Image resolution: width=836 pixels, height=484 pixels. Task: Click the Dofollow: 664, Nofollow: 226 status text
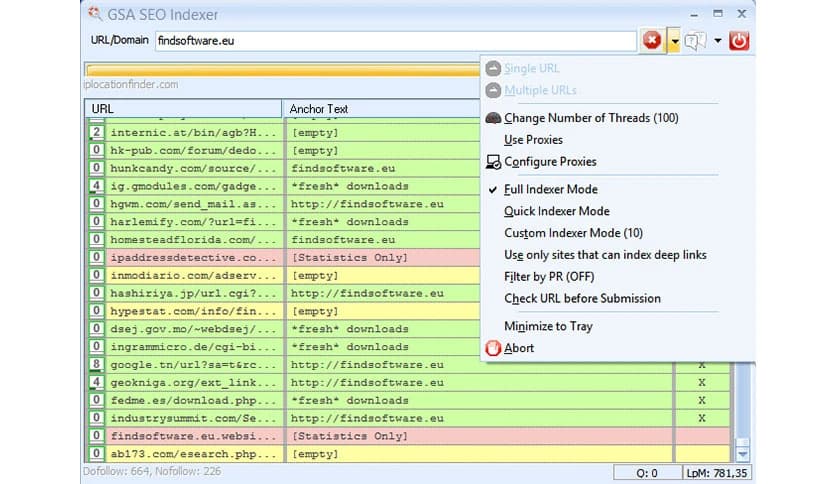point(152,471)
